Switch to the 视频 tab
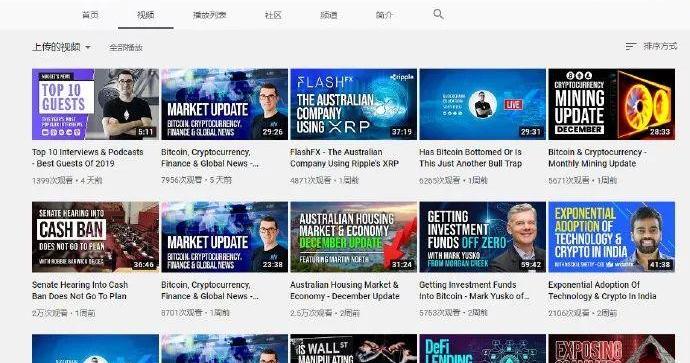This screenshot has width=690, height=363. click(146, 15)
